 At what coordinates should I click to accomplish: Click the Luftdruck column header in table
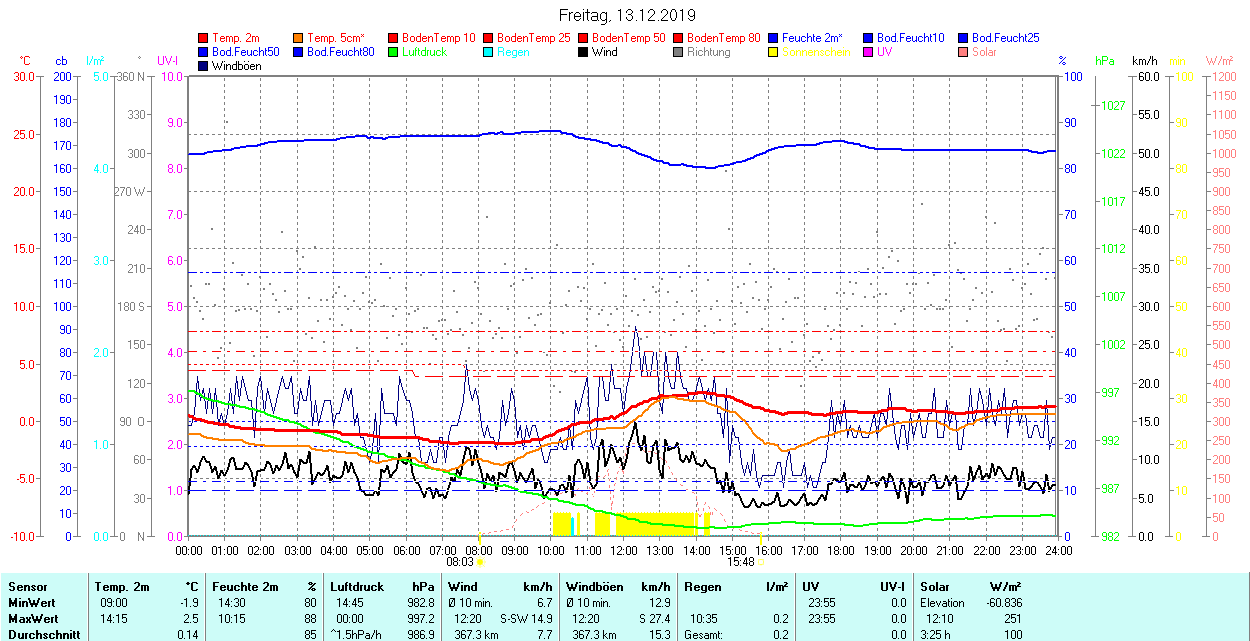pyautogui.click(x=356, y=587)
